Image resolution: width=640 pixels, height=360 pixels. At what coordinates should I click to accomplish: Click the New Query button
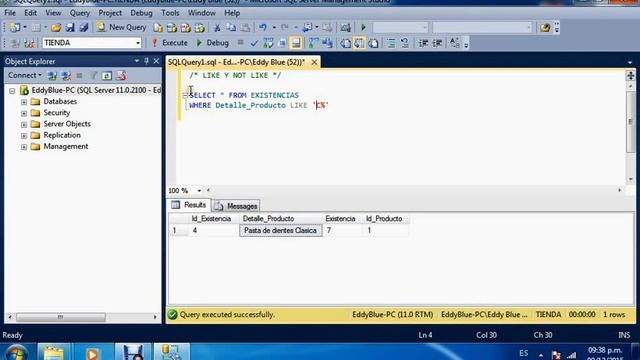[x=121, y=27]
